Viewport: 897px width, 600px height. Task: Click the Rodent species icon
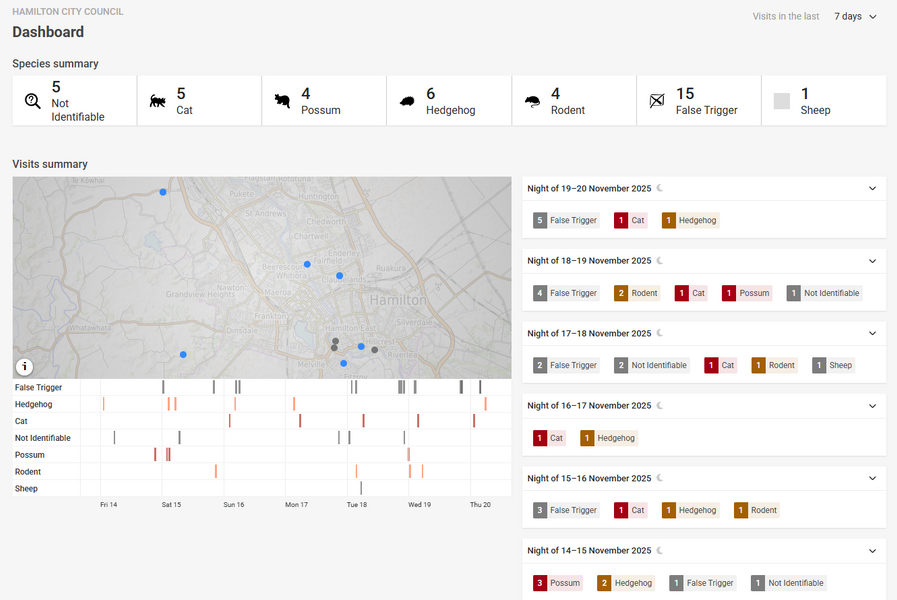533,101
